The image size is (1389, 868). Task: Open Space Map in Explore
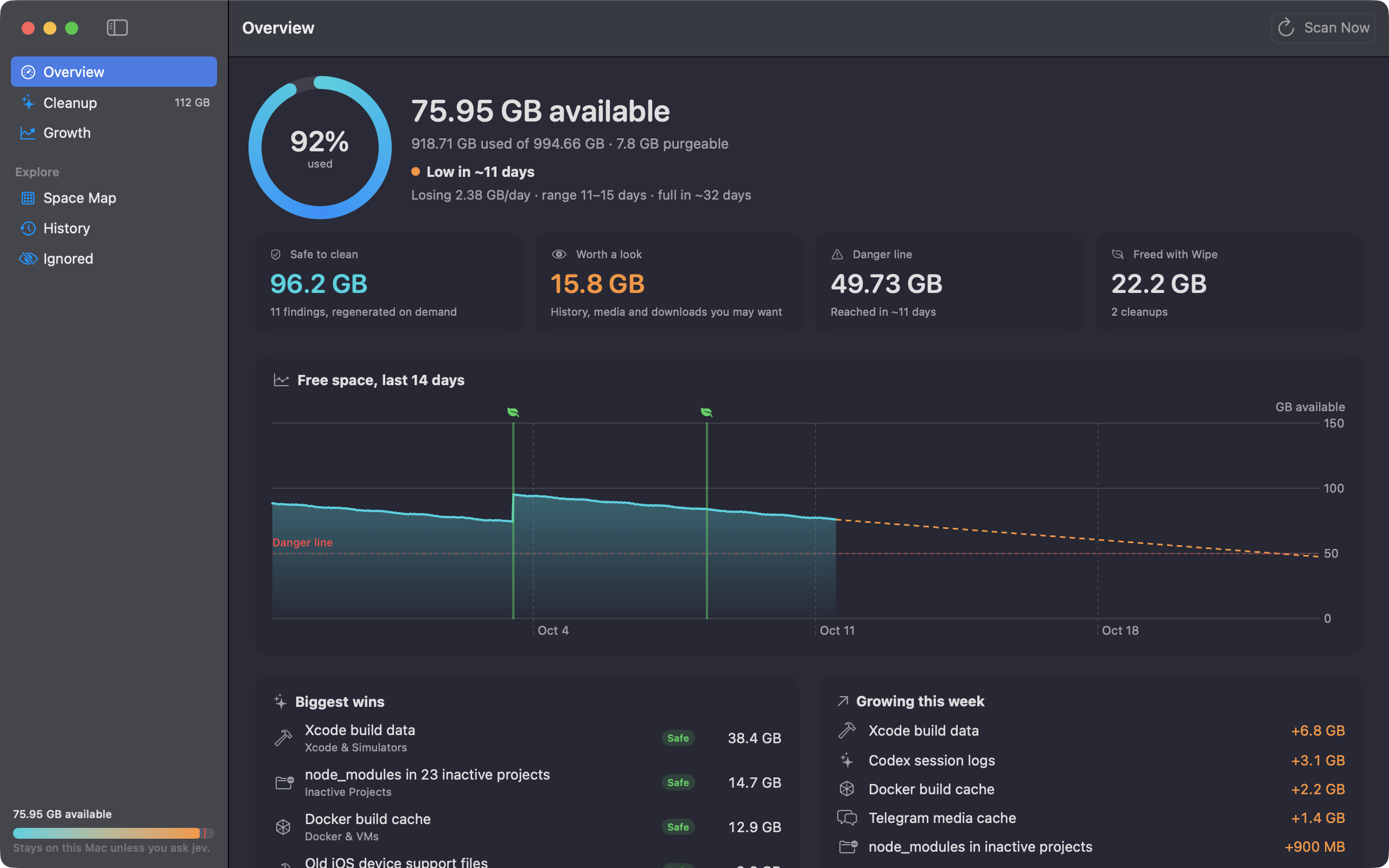113,198
